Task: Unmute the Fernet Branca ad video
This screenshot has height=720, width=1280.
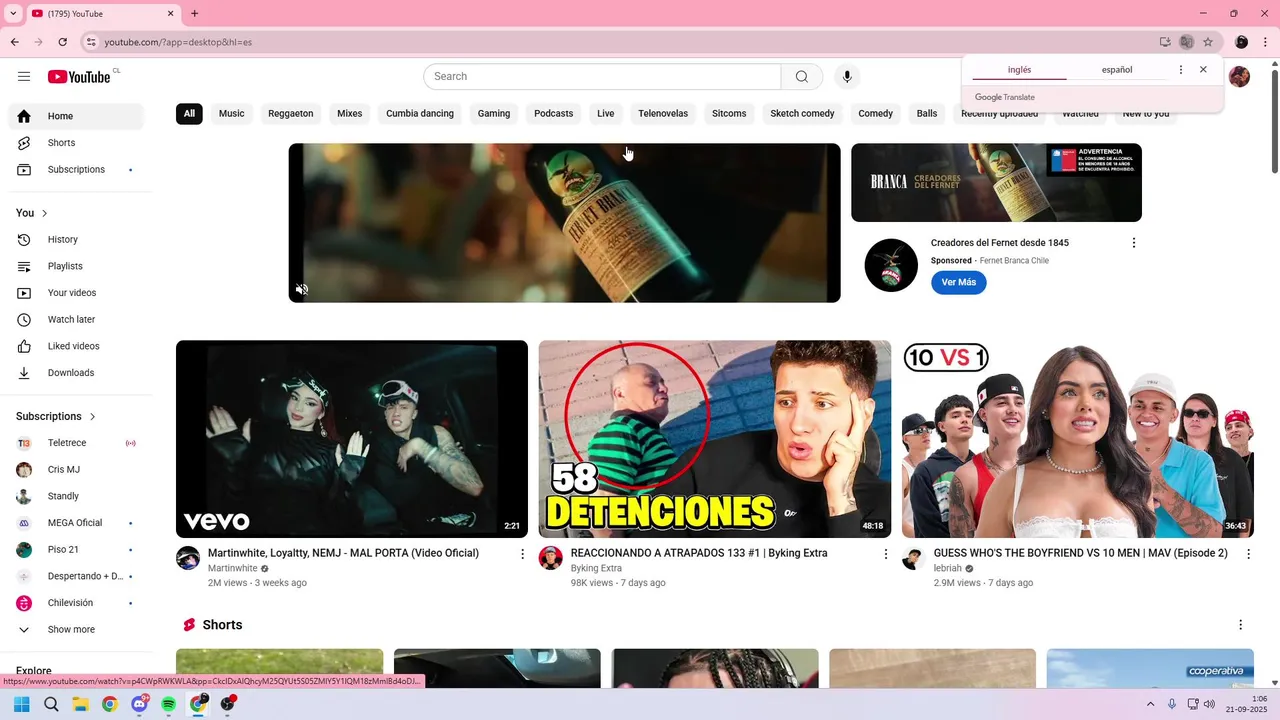Action: point(302,289)
